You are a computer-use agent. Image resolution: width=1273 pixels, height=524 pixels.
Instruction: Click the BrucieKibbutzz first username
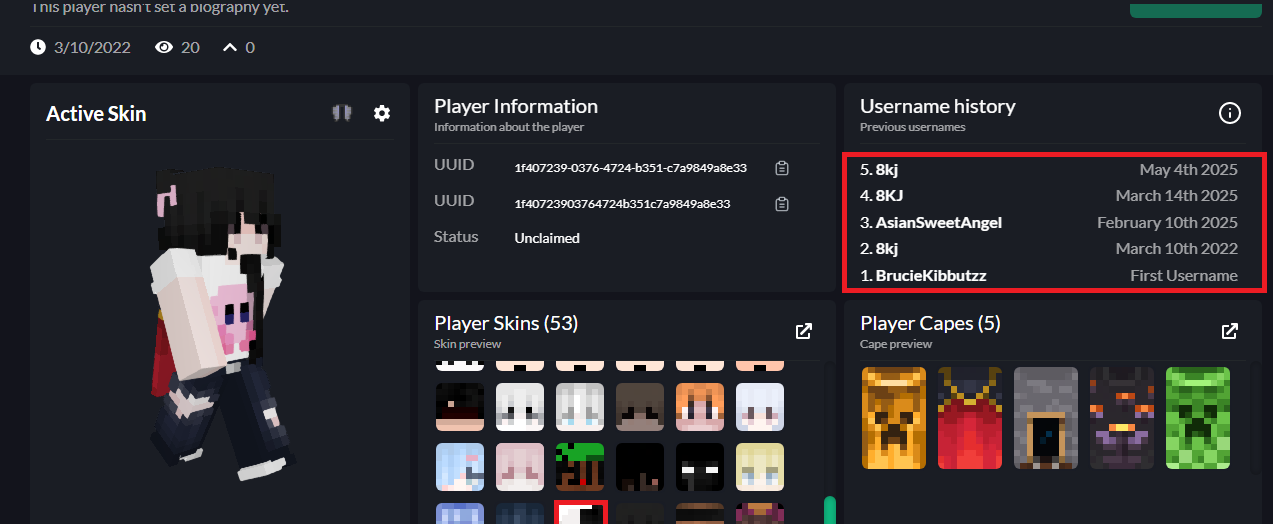(923, 276)
